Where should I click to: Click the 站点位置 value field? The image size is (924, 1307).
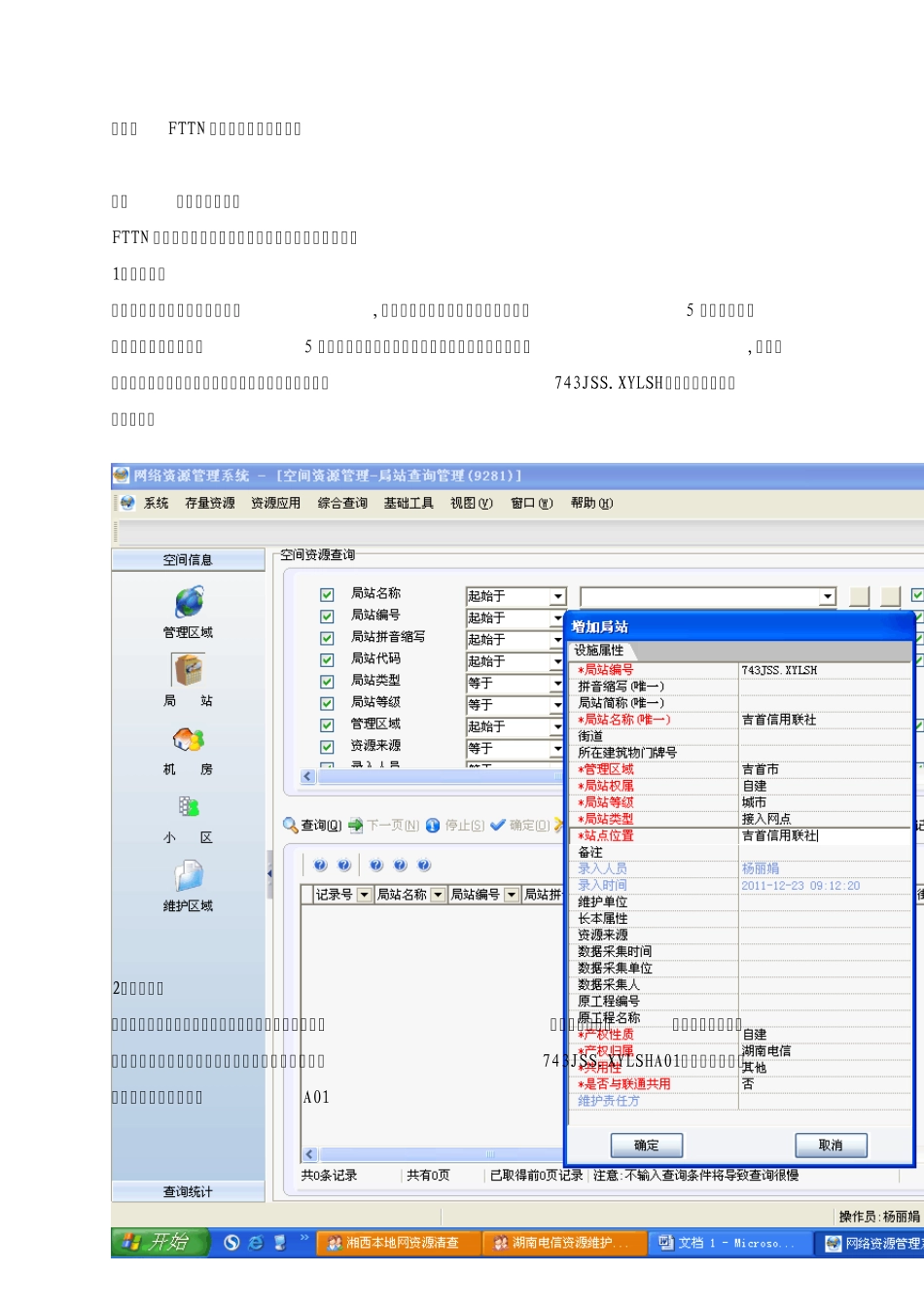pyautogui.click(x=825, y=835)
